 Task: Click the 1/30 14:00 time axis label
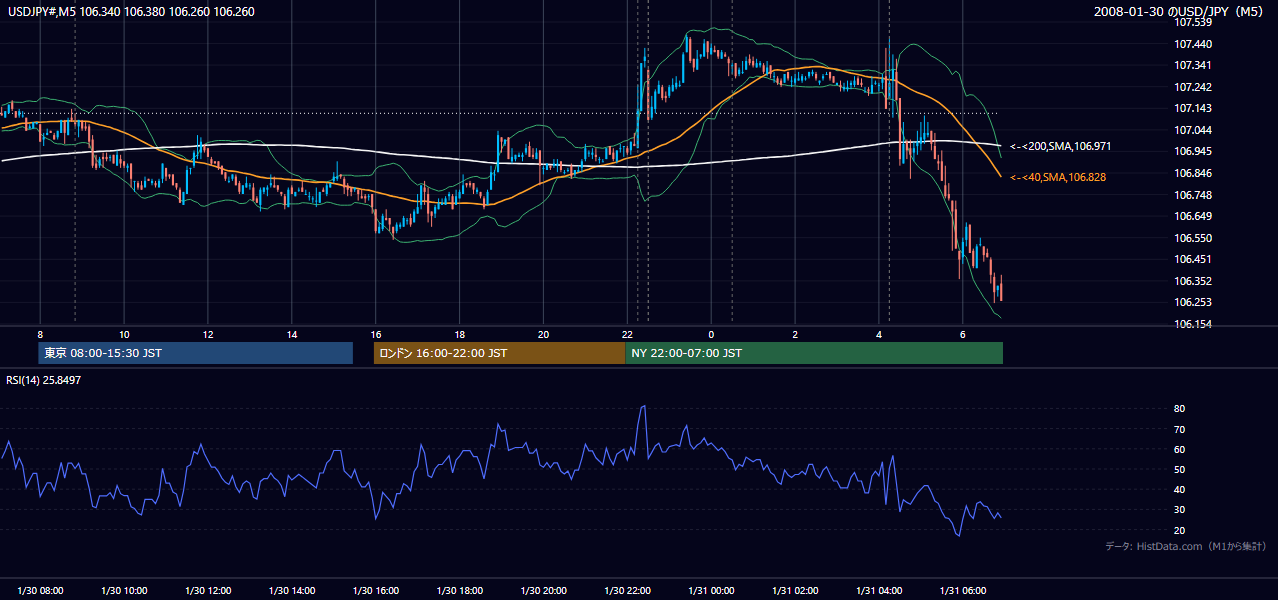tap(292, 591)
